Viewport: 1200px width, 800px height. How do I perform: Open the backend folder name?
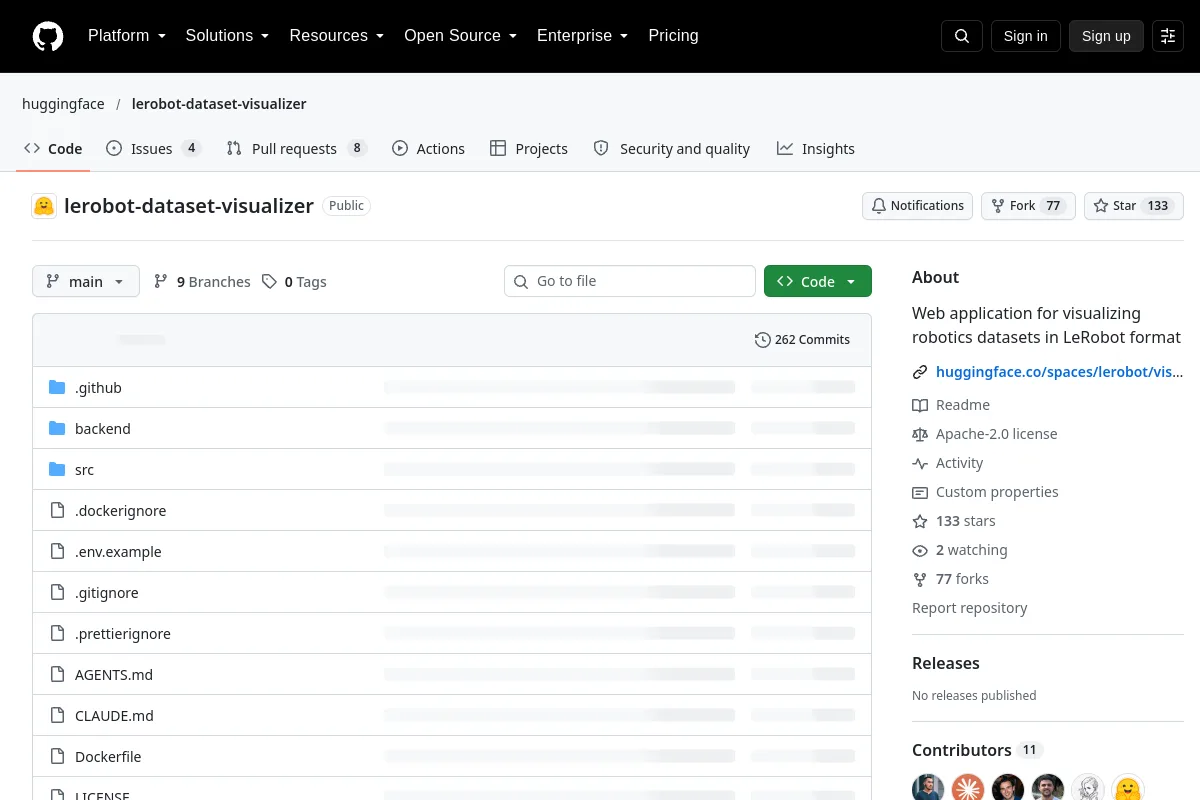click(103, 429)
